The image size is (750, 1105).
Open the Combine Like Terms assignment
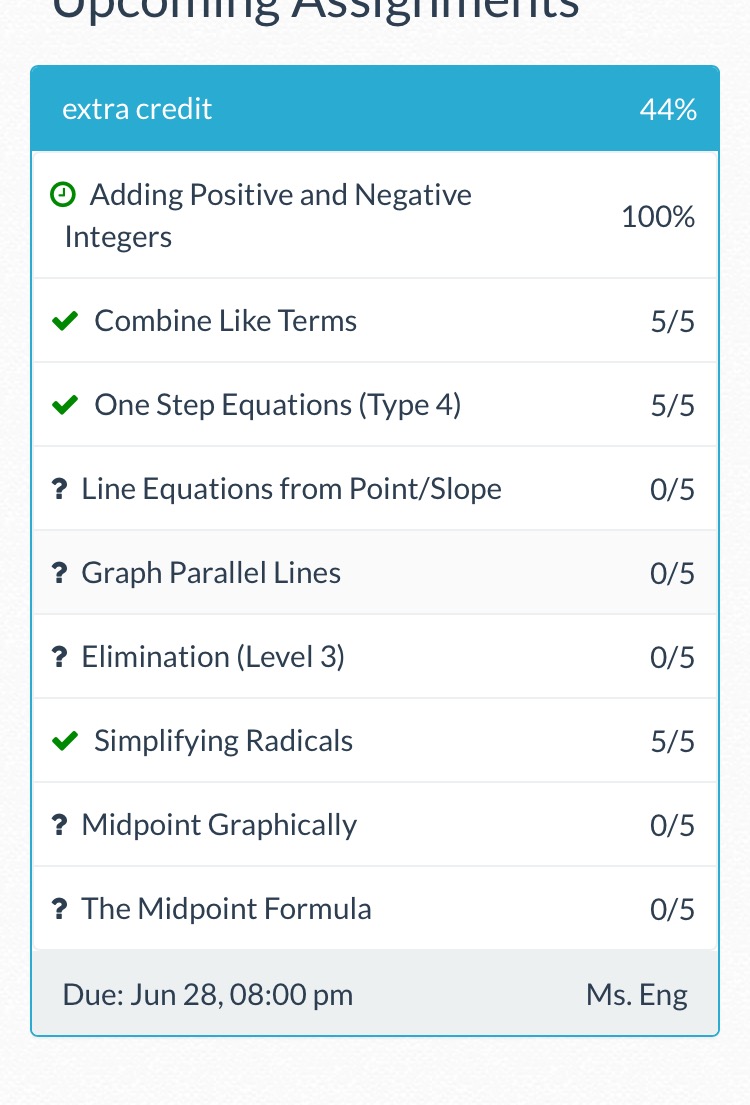pos(375,321)
